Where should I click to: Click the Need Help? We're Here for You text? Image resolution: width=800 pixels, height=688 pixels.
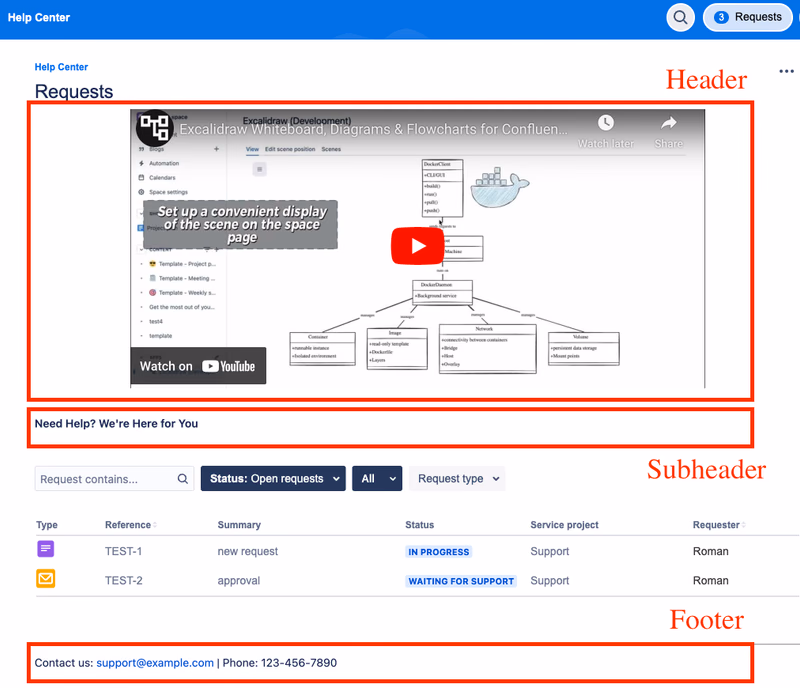116,424
